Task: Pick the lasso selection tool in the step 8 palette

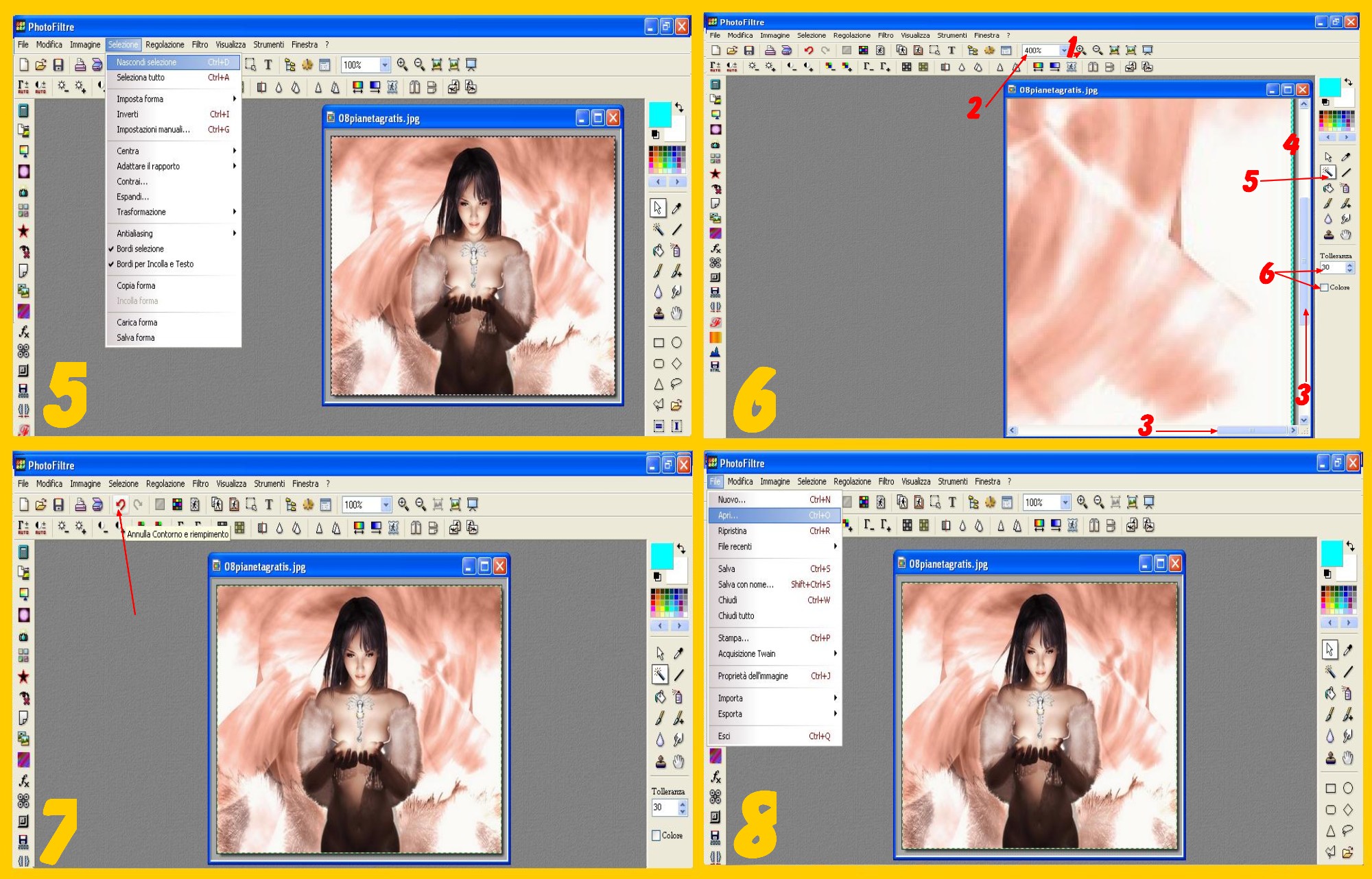Action: [1348, 830]
